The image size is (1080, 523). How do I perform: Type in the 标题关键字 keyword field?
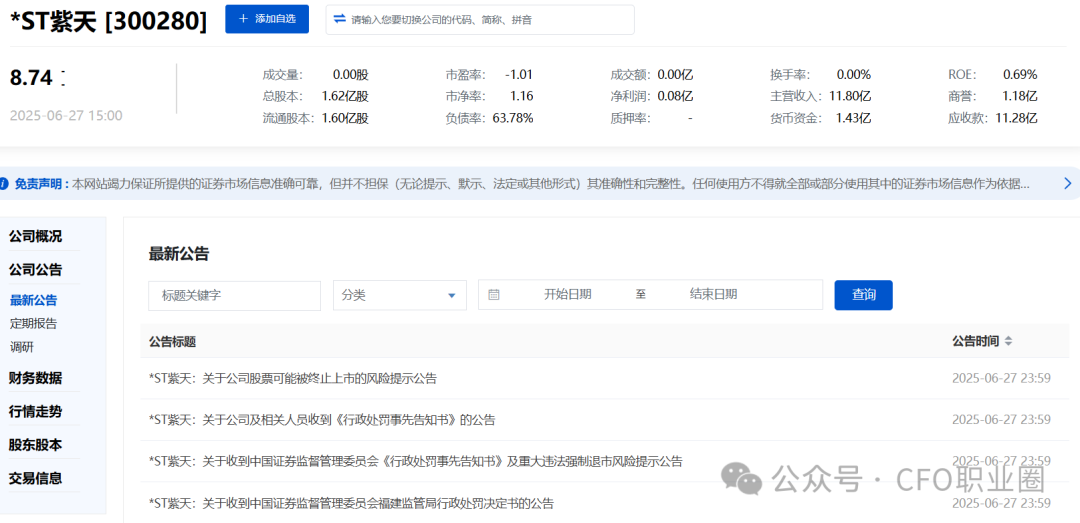(234, 295)
